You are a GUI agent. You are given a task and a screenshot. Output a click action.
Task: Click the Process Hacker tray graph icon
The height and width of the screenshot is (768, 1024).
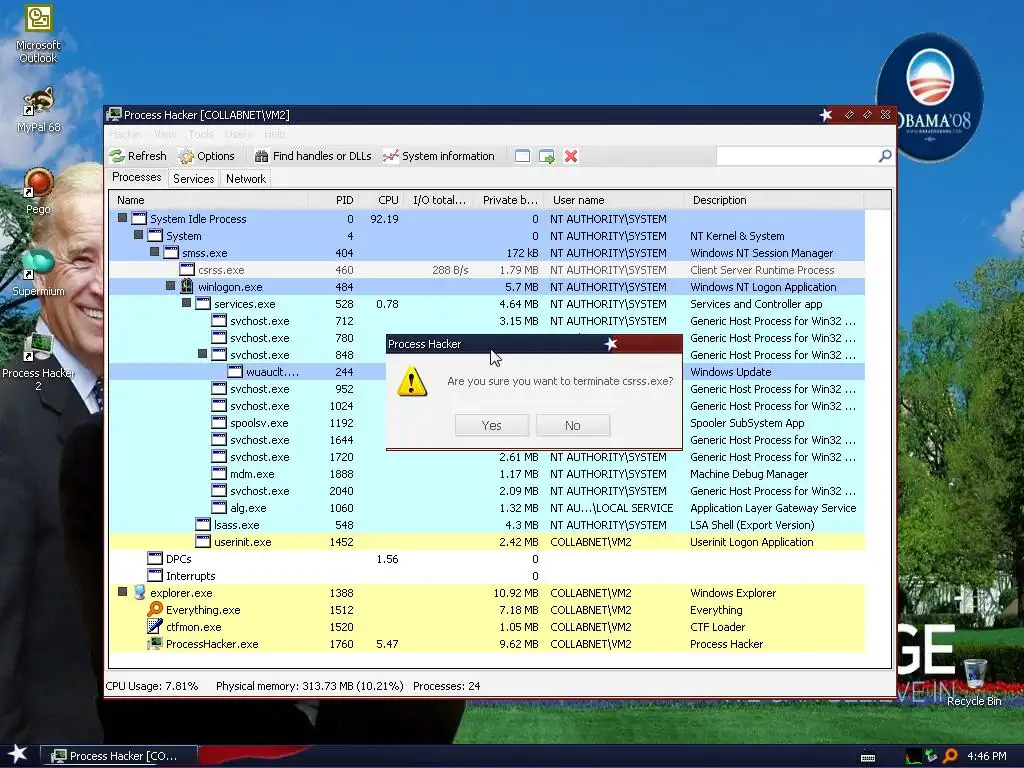click(x=913, y=756)
